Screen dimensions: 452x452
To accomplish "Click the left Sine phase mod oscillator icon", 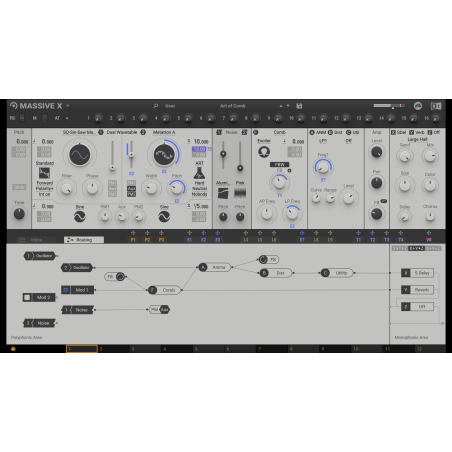I will pyautogui.click(x=80, y=217).
